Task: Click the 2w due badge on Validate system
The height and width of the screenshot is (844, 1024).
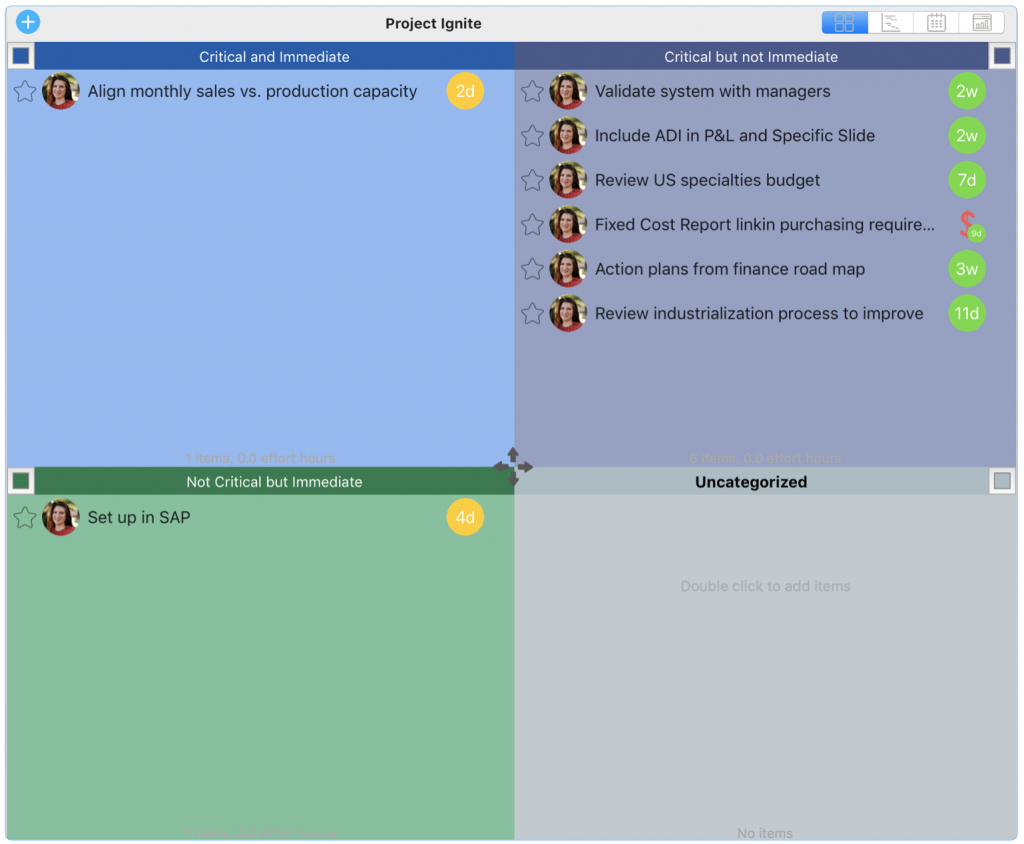Action: [967, 91]
